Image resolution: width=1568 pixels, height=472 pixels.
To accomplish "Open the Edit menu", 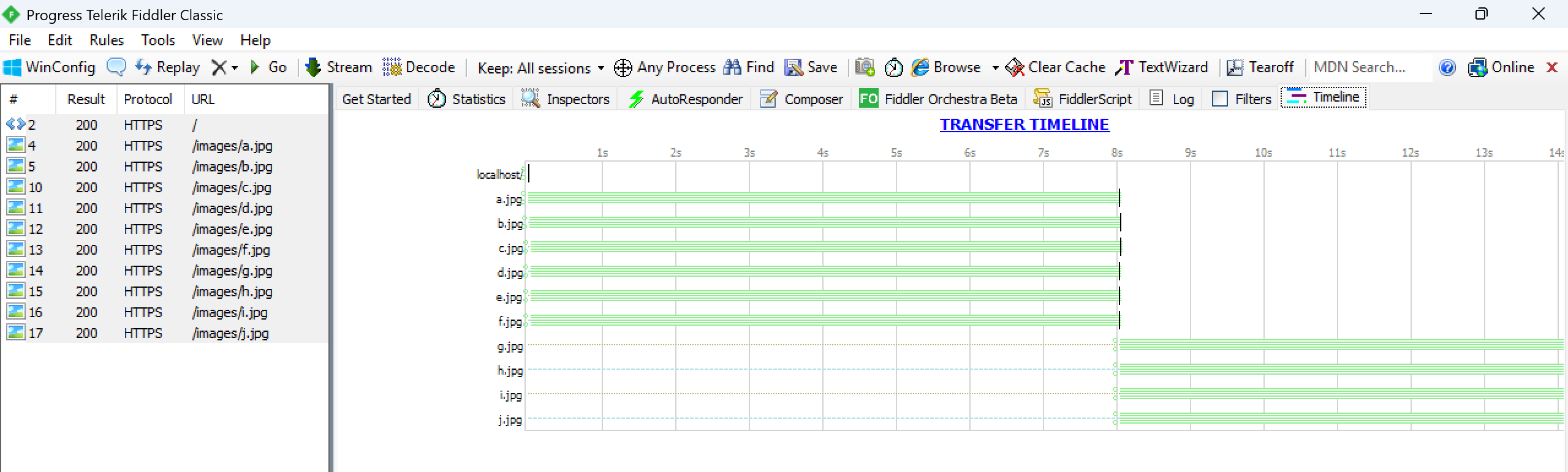I will [x=60, y=40].
